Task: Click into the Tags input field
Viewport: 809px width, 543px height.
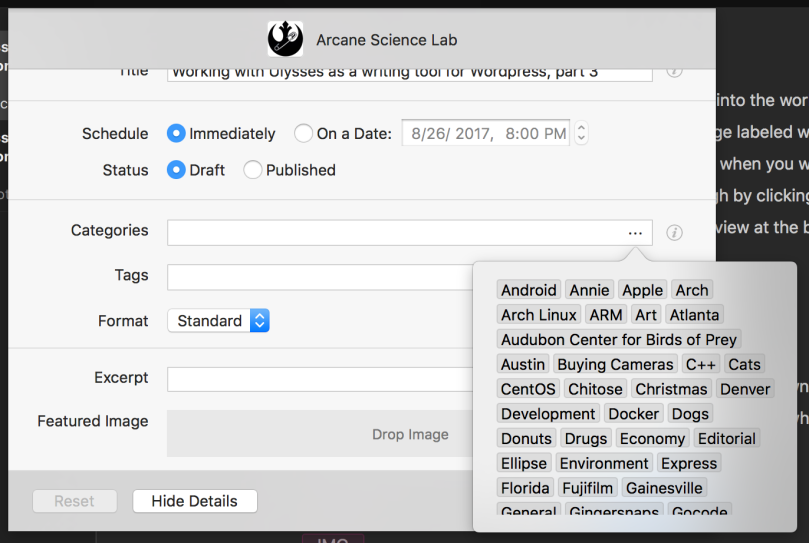Action: coord(320,277)
